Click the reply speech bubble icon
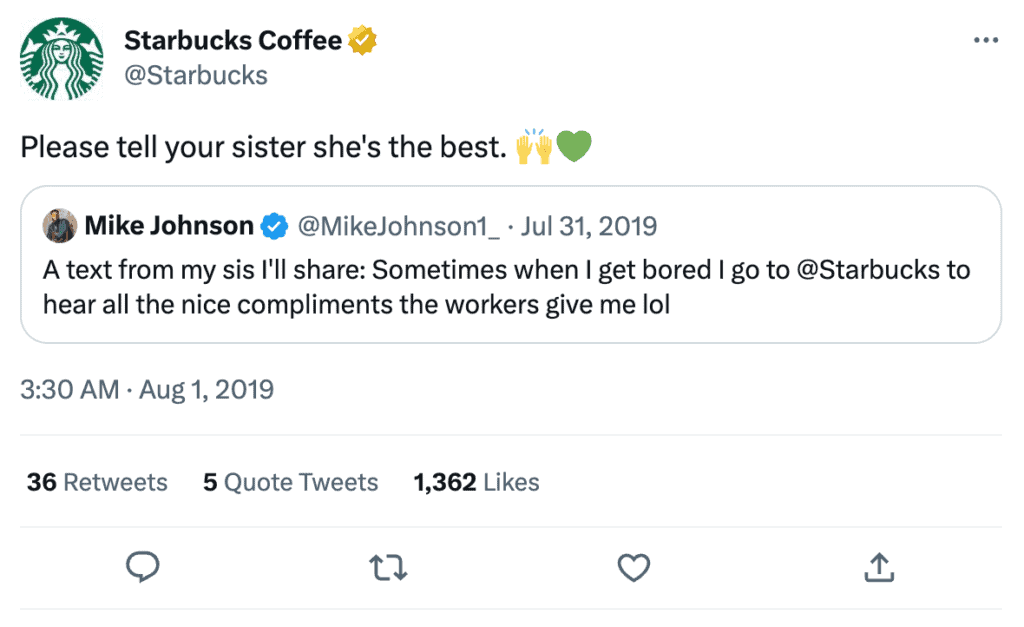Viewport: 1024px width, 627px height. point(143,568)
